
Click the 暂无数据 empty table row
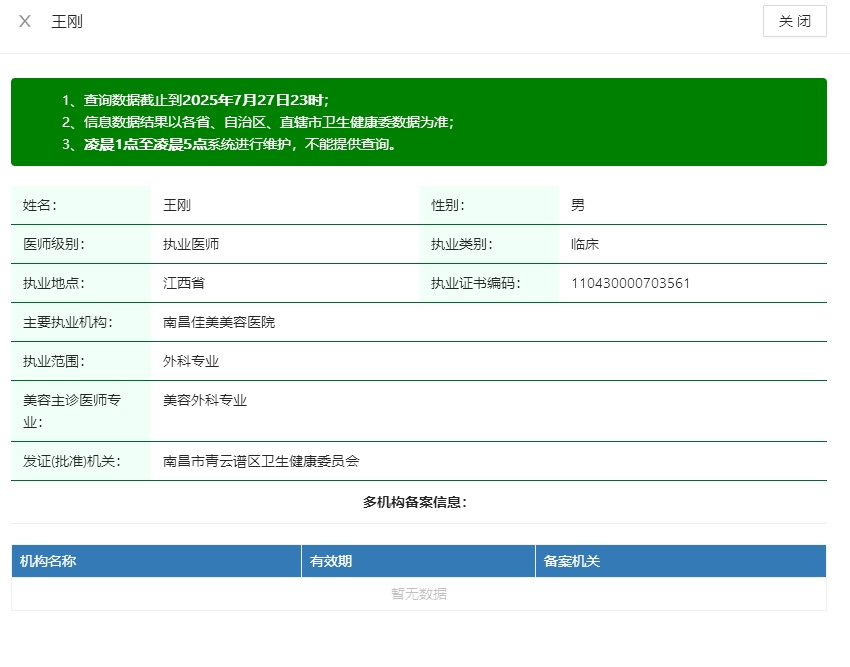click(419, 594)
